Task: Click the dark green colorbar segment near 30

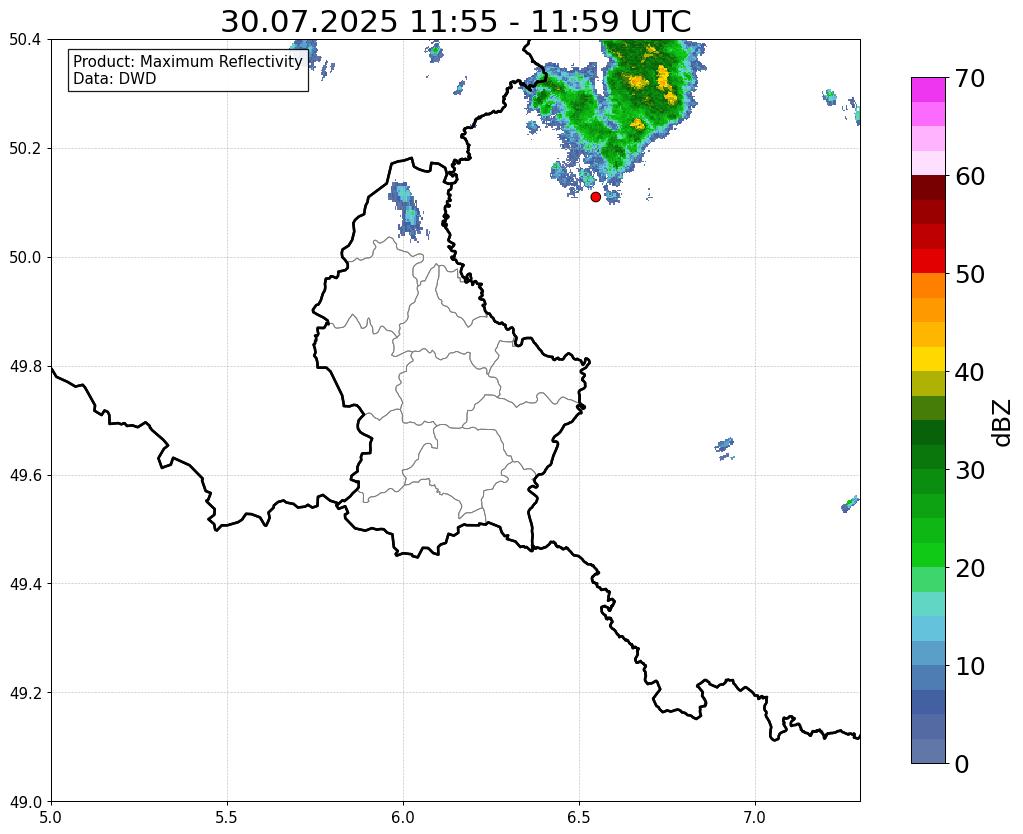Action: pyautogui.click(x=928, y=457)
